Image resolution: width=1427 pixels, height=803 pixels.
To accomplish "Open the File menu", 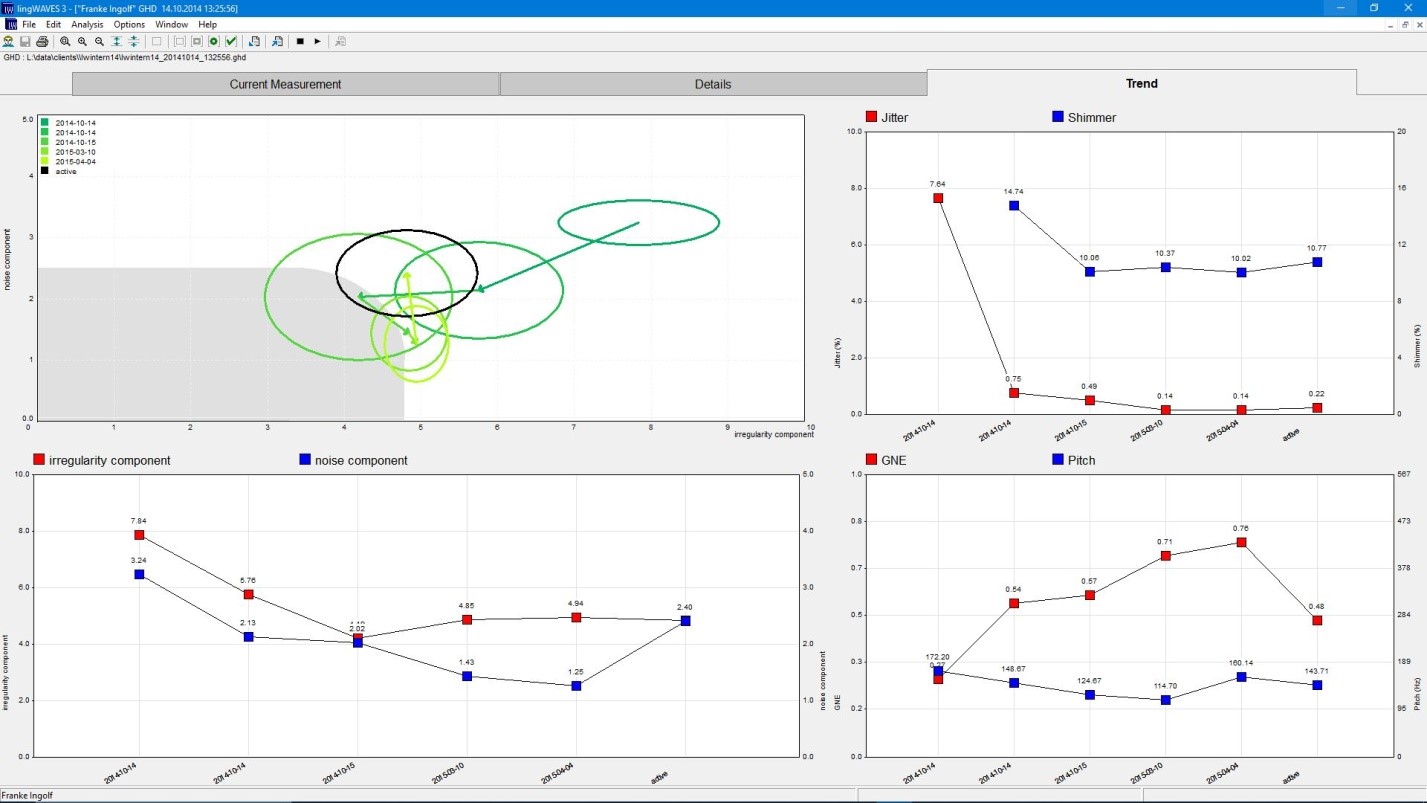I will coord(29,24).
